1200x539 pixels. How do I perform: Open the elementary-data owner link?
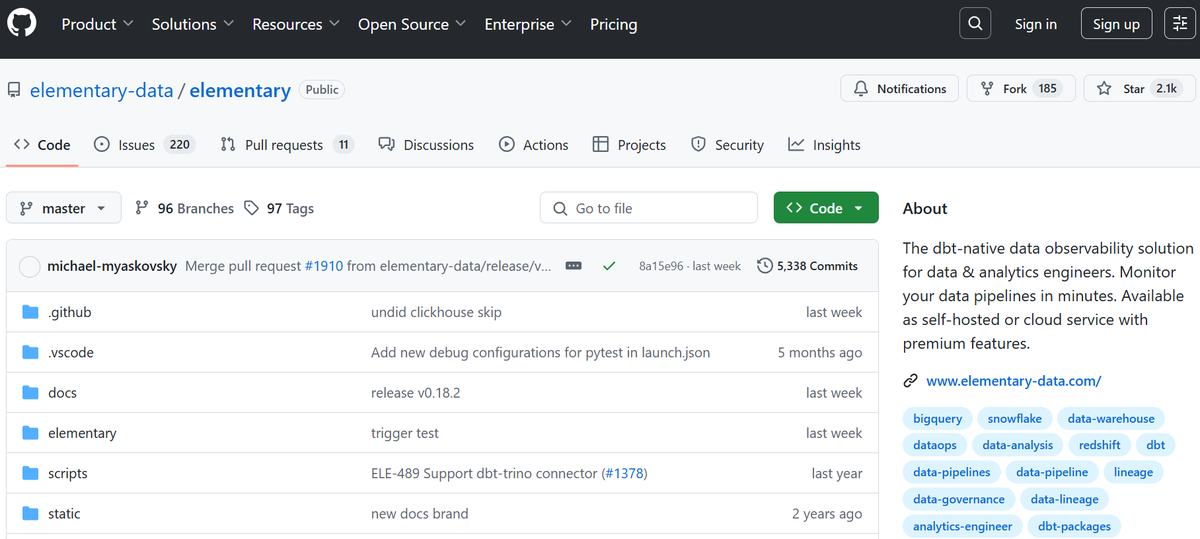tap(102, 90)
